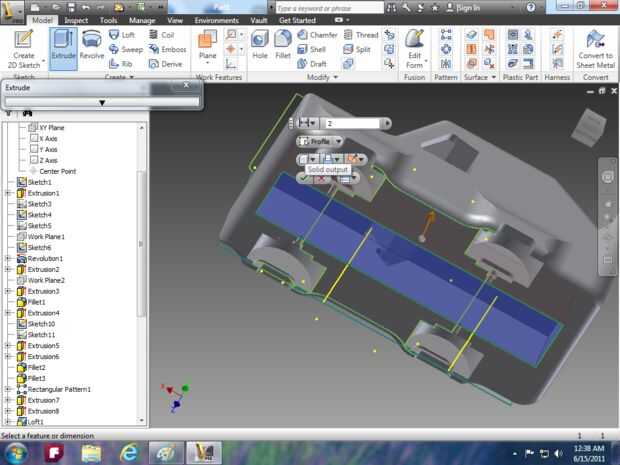
Task: Open the Surface panel dropdown arrow
Action: tap(493, 77)
